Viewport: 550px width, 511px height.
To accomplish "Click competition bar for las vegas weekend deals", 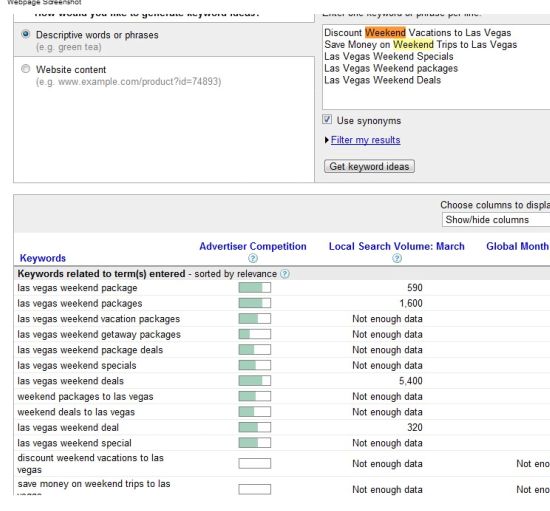I will point(255,381).
